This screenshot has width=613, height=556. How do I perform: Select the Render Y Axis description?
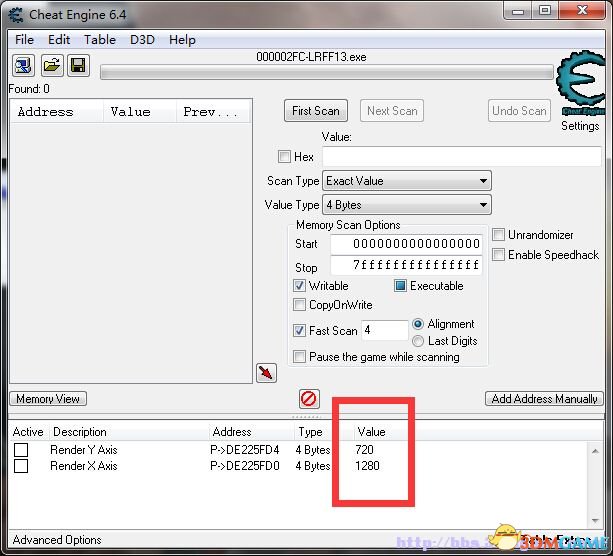coord(84,450)
